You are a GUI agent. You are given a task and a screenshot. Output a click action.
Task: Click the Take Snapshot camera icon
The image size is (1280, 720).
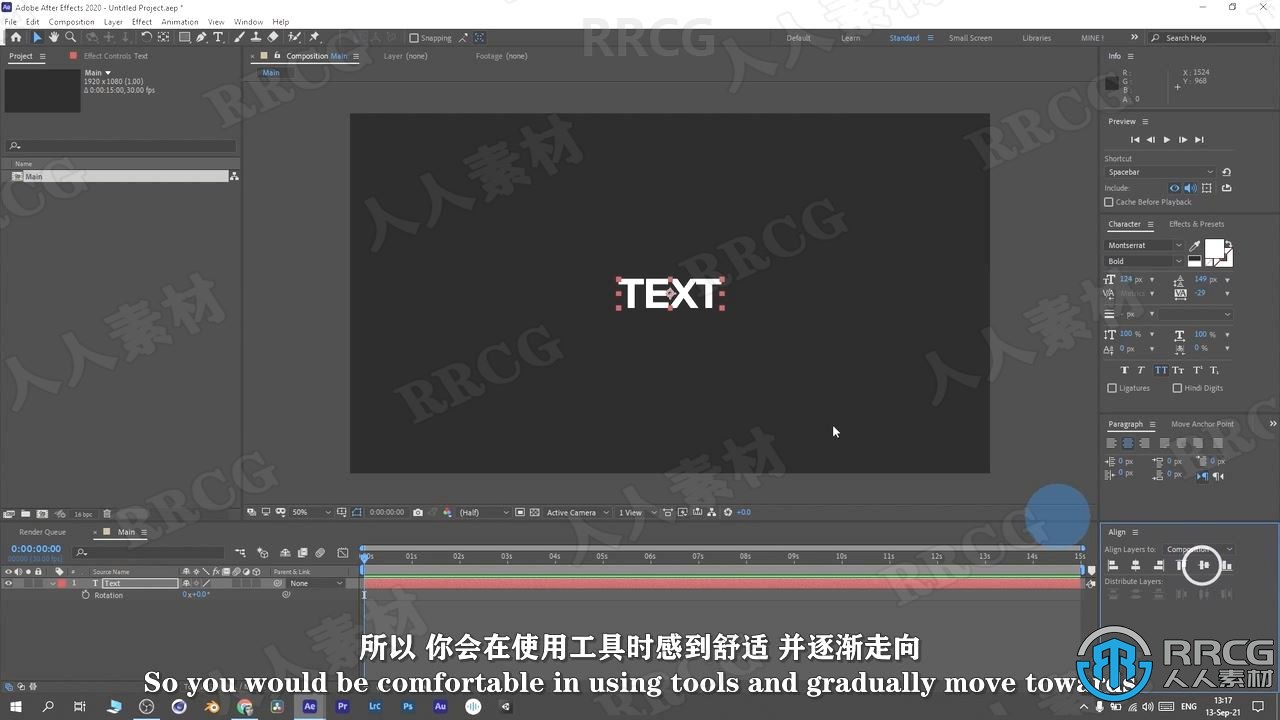(x=418, y=512)
